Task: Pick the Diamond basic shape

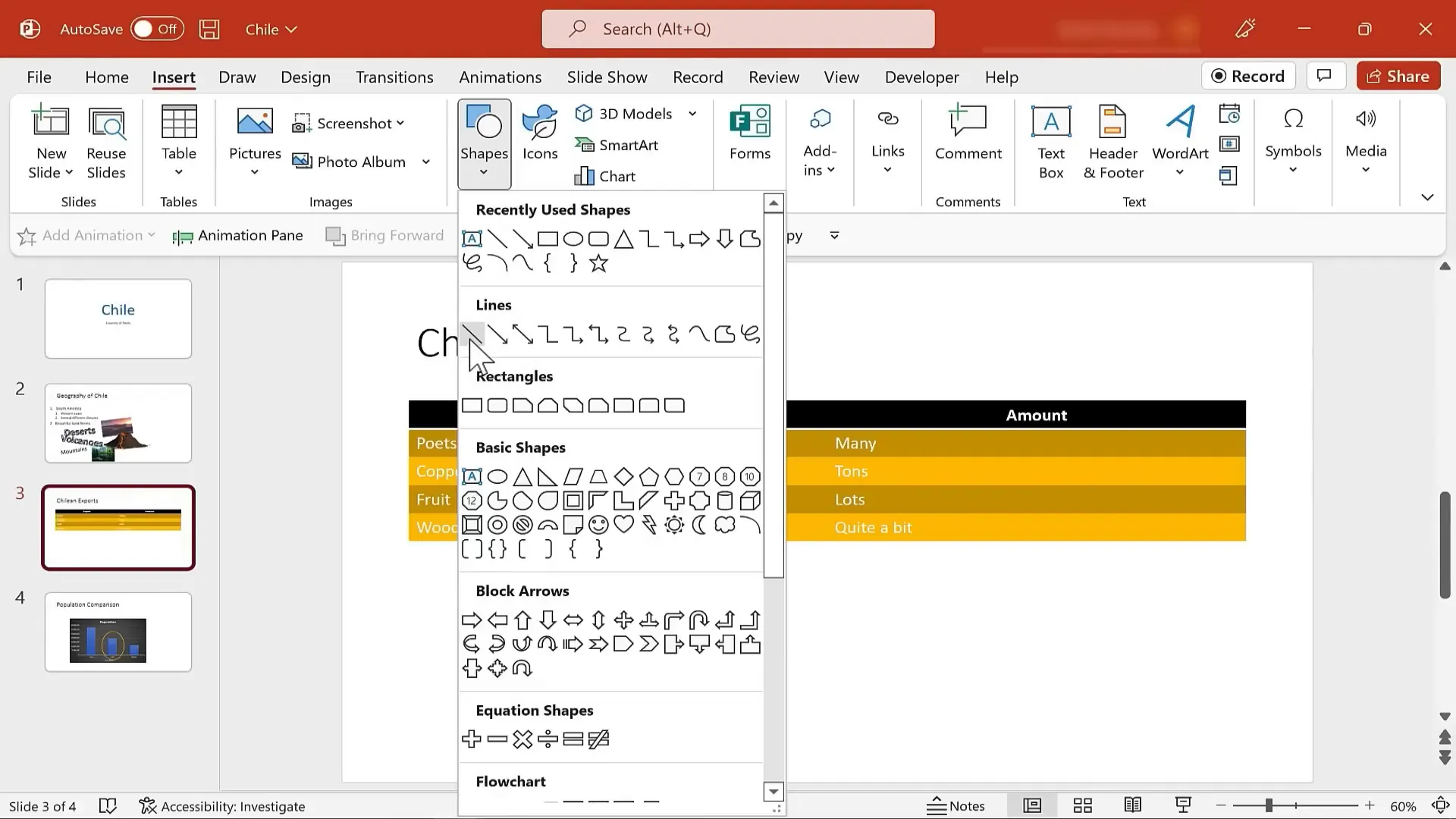Action: 623,476
